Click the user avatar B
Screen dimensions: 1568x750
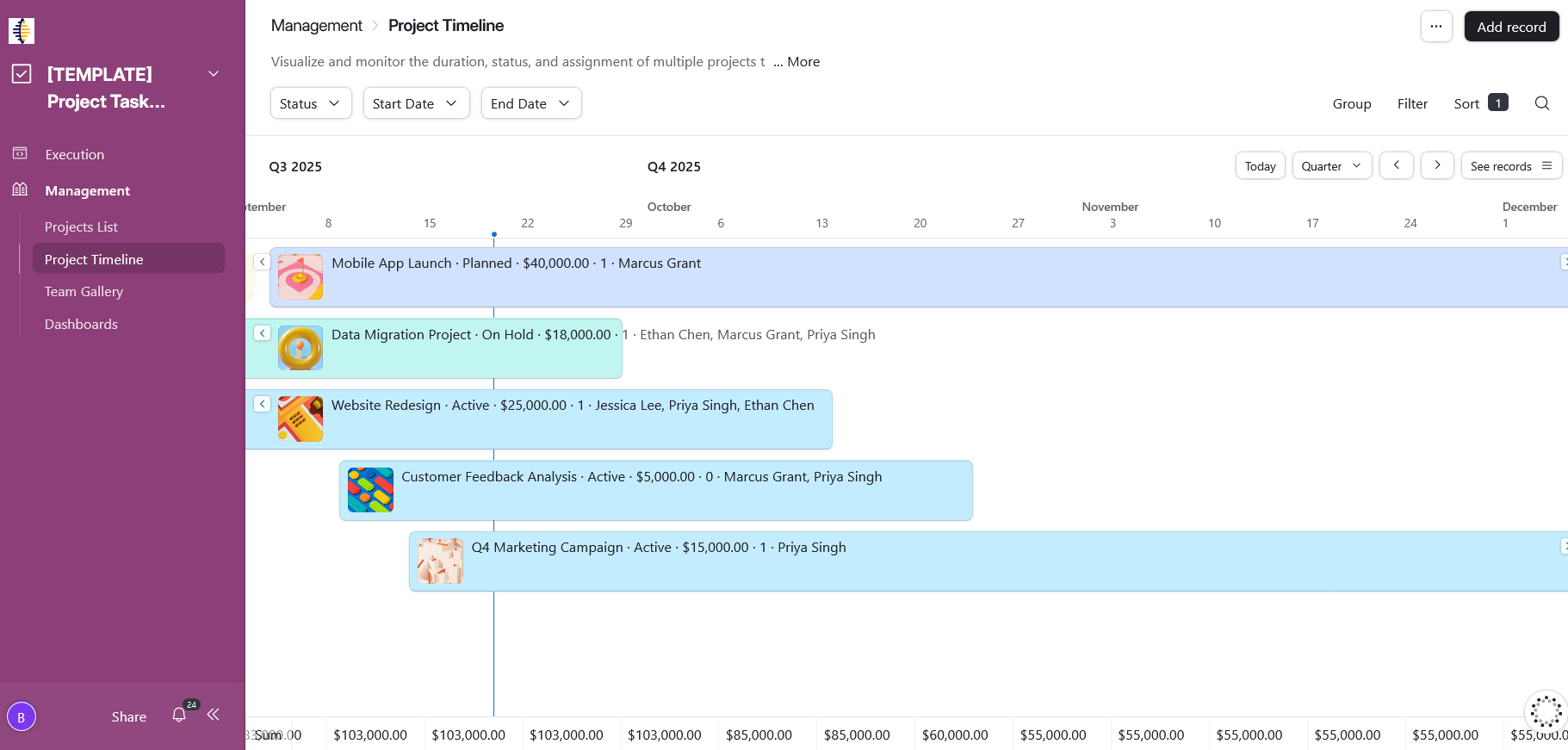22,716
